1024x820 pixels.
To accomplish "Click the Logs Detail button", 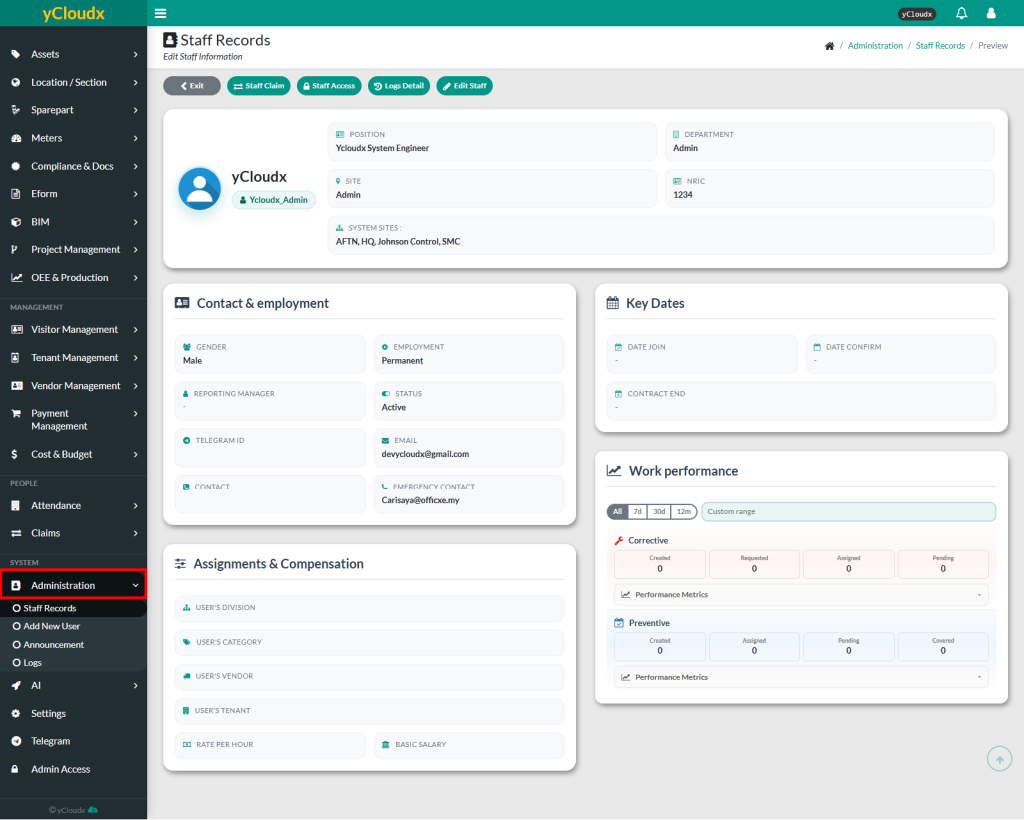I will tap(399, 86).
